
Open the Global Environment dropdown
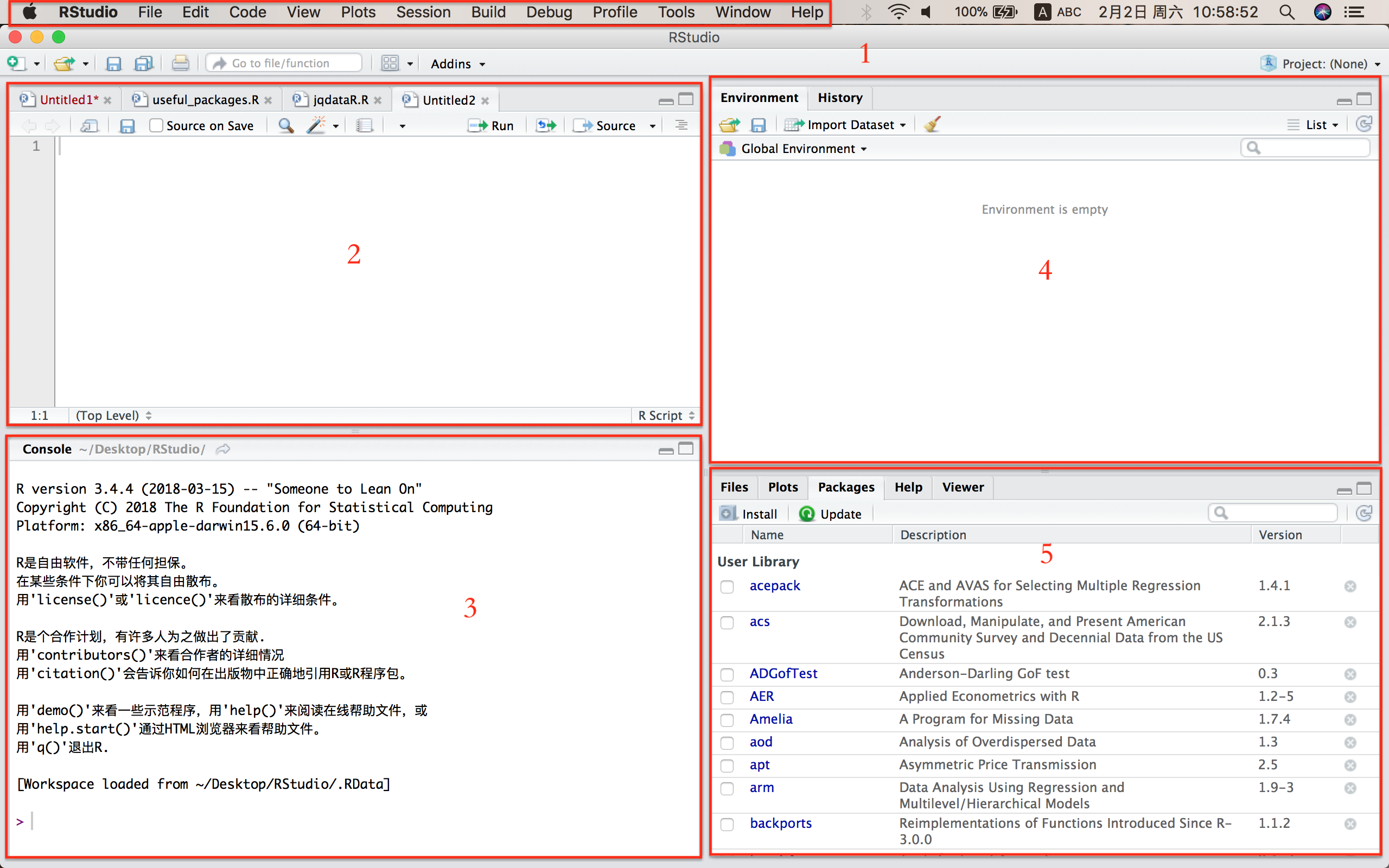coord(793,149)
